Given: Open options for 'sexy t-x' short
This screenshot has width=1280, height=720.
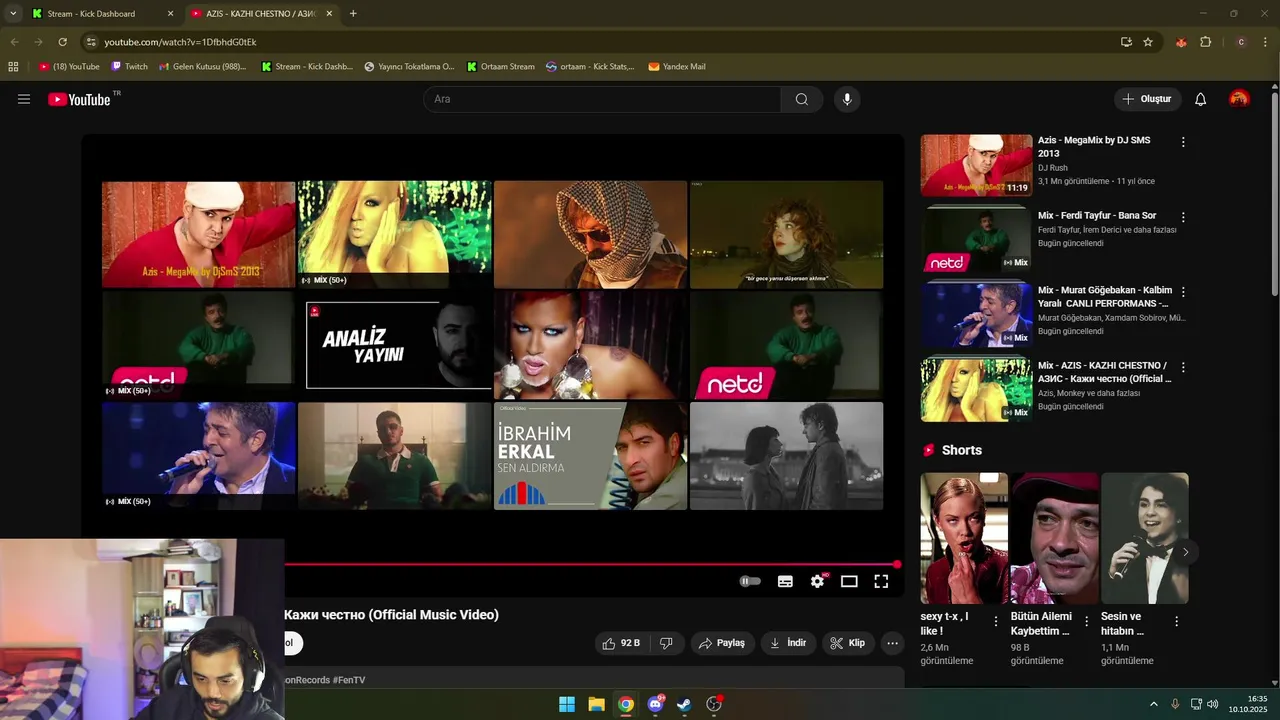Looking at the screenshot, I should click(x=996, y=621).
